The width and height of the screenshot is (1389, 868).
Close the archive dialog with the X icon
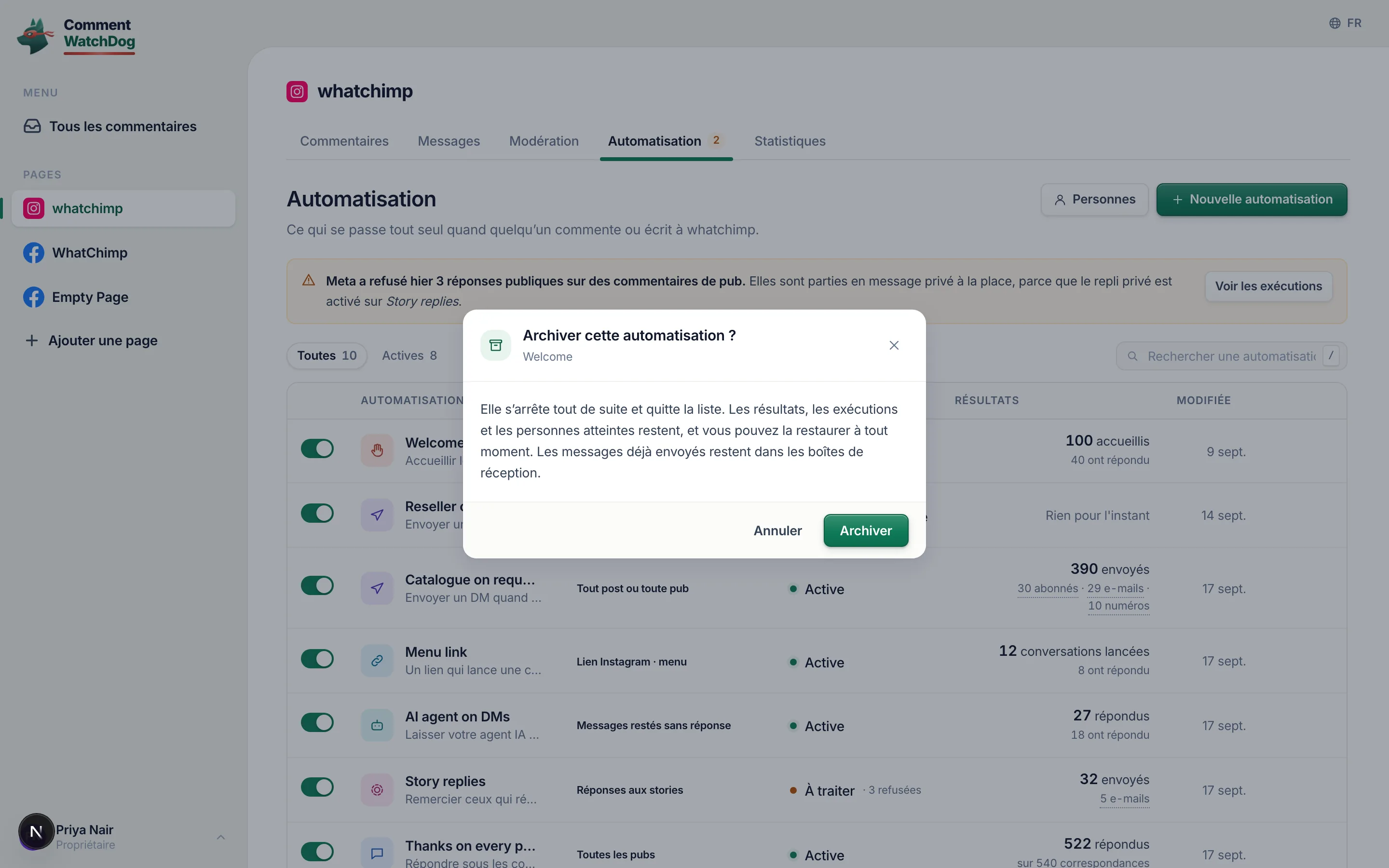pos(894,345)
